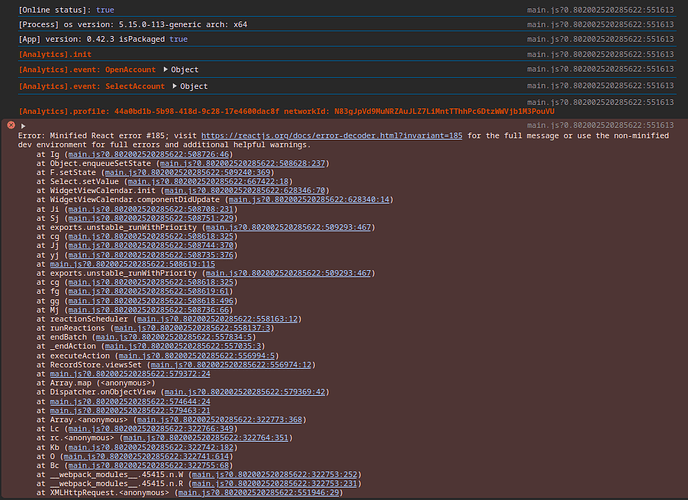This screenshot has width=688, height=500.
Task: Open the F.setState stack frame link
Action: (188, 172)
